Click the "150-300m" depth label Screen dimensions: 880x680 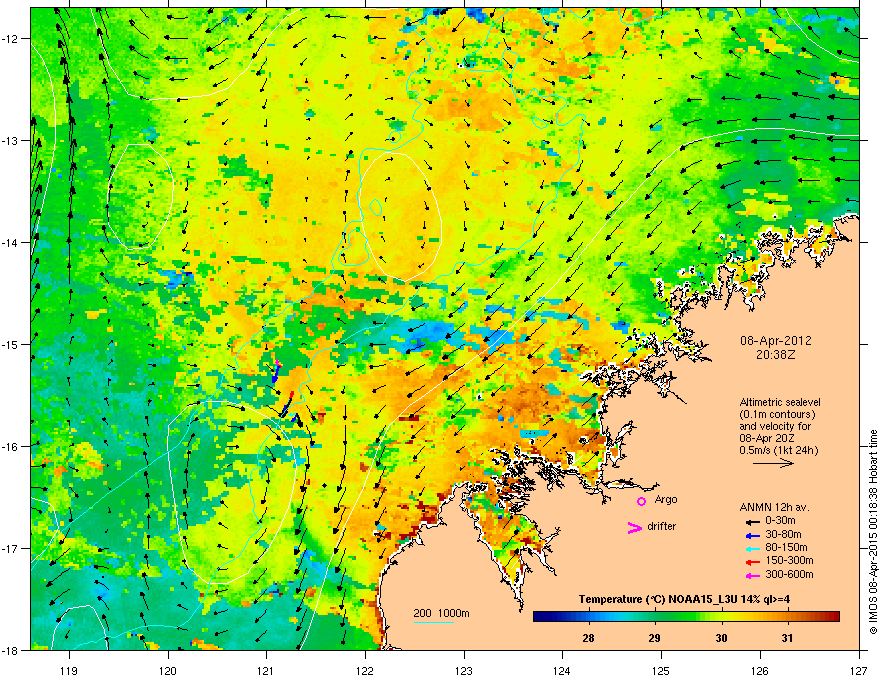tap(789, 560)
